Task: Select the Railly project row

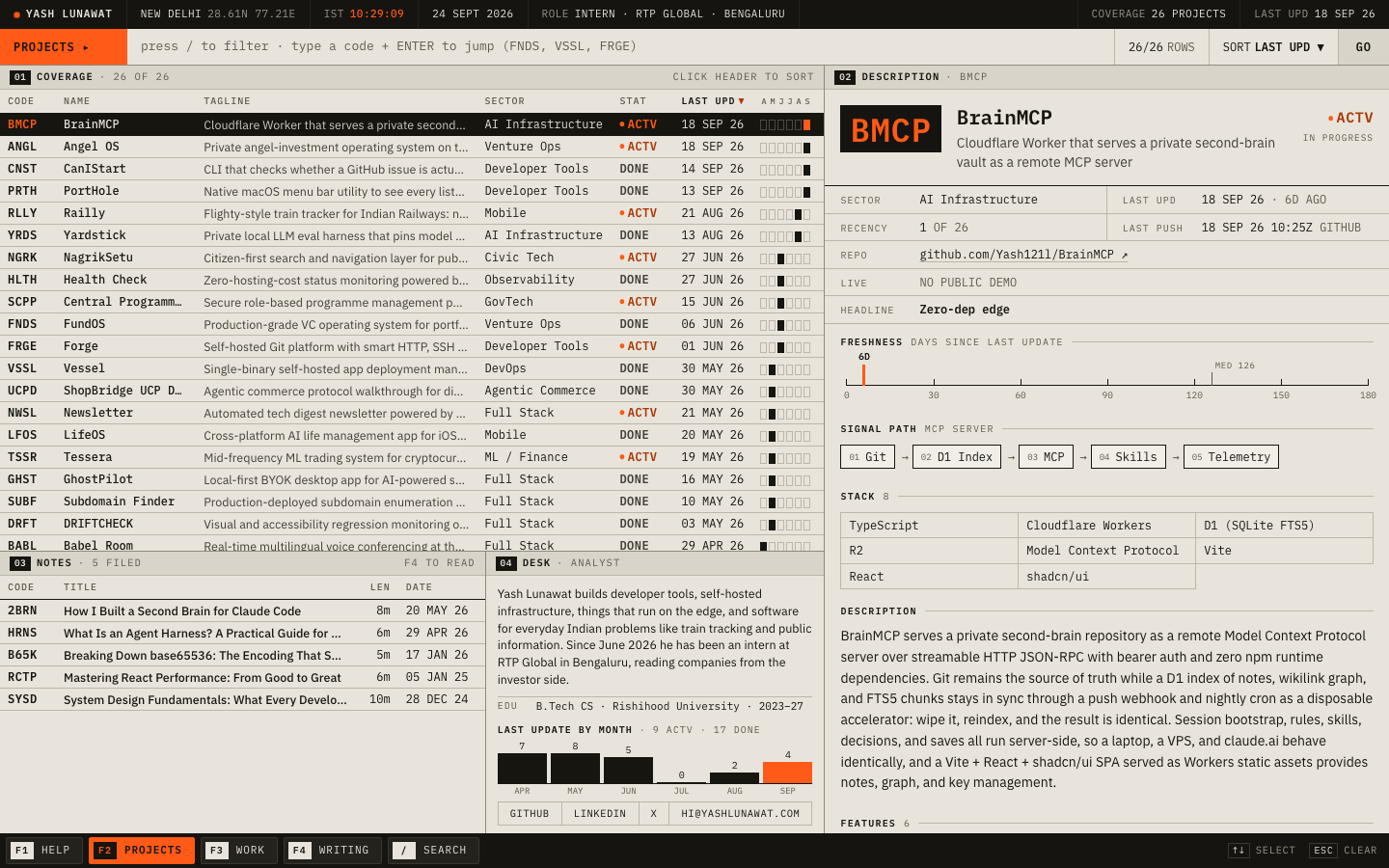Action: tap(412, 213)
